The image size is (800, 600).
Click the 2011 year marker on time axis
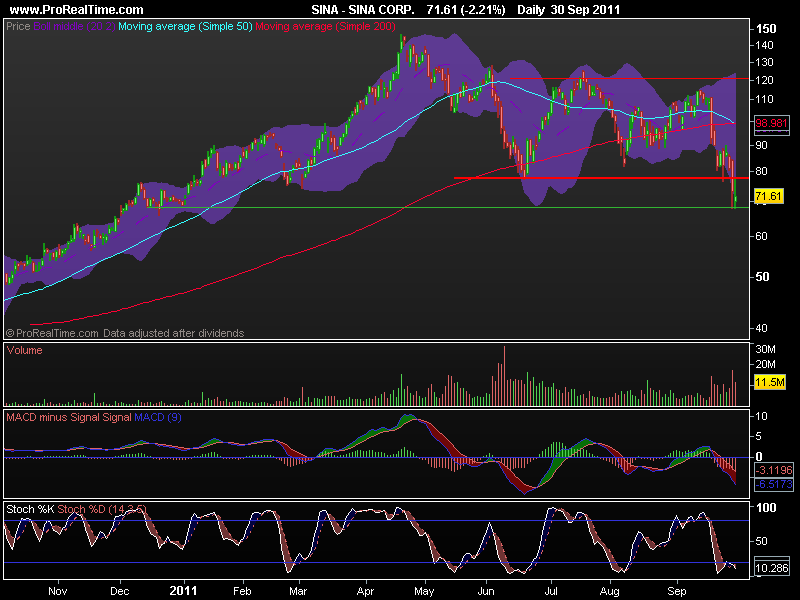(x=183, y=591)
